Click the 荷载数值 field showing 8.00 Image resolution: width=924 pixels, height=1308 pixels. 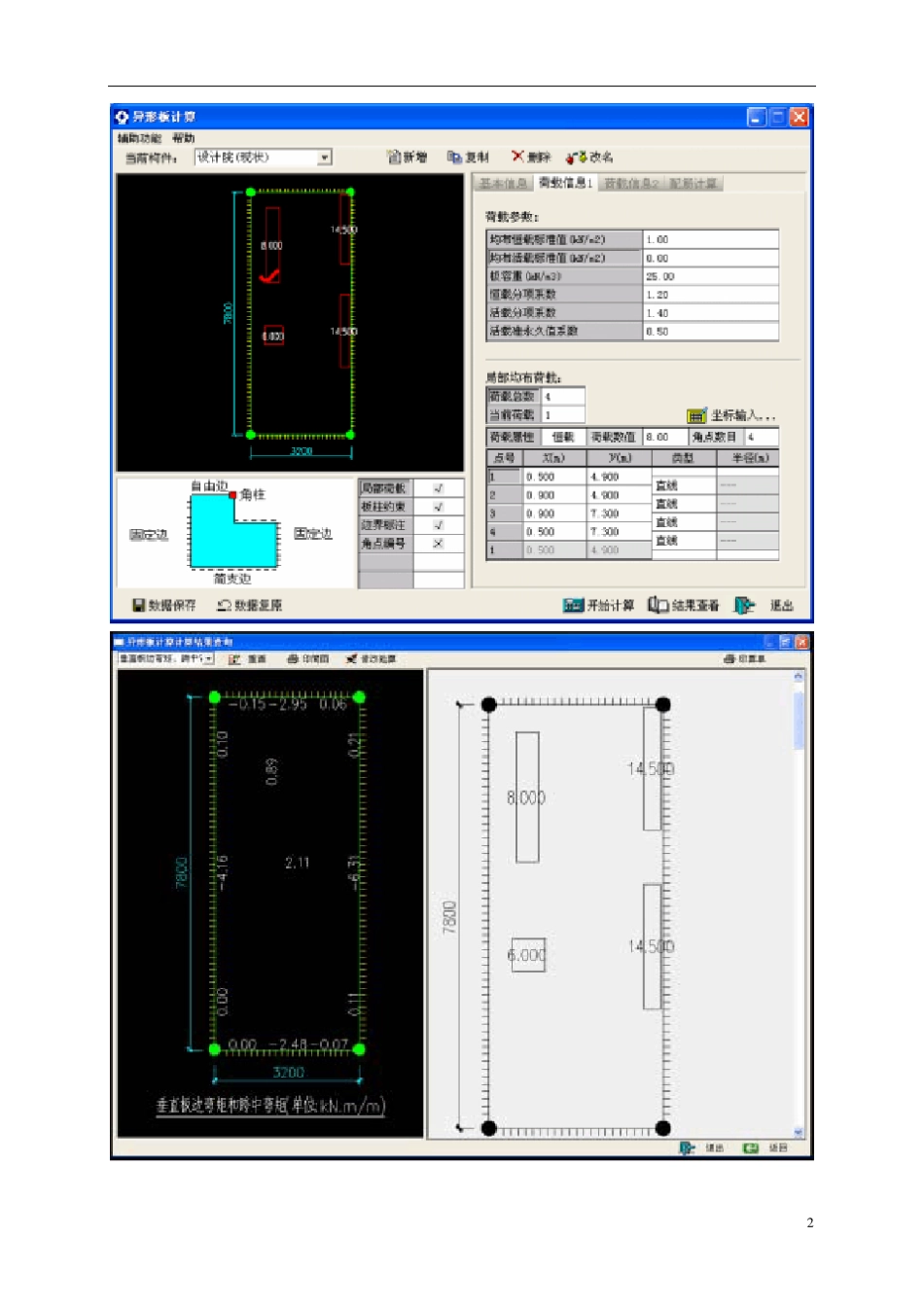[666, 438]
